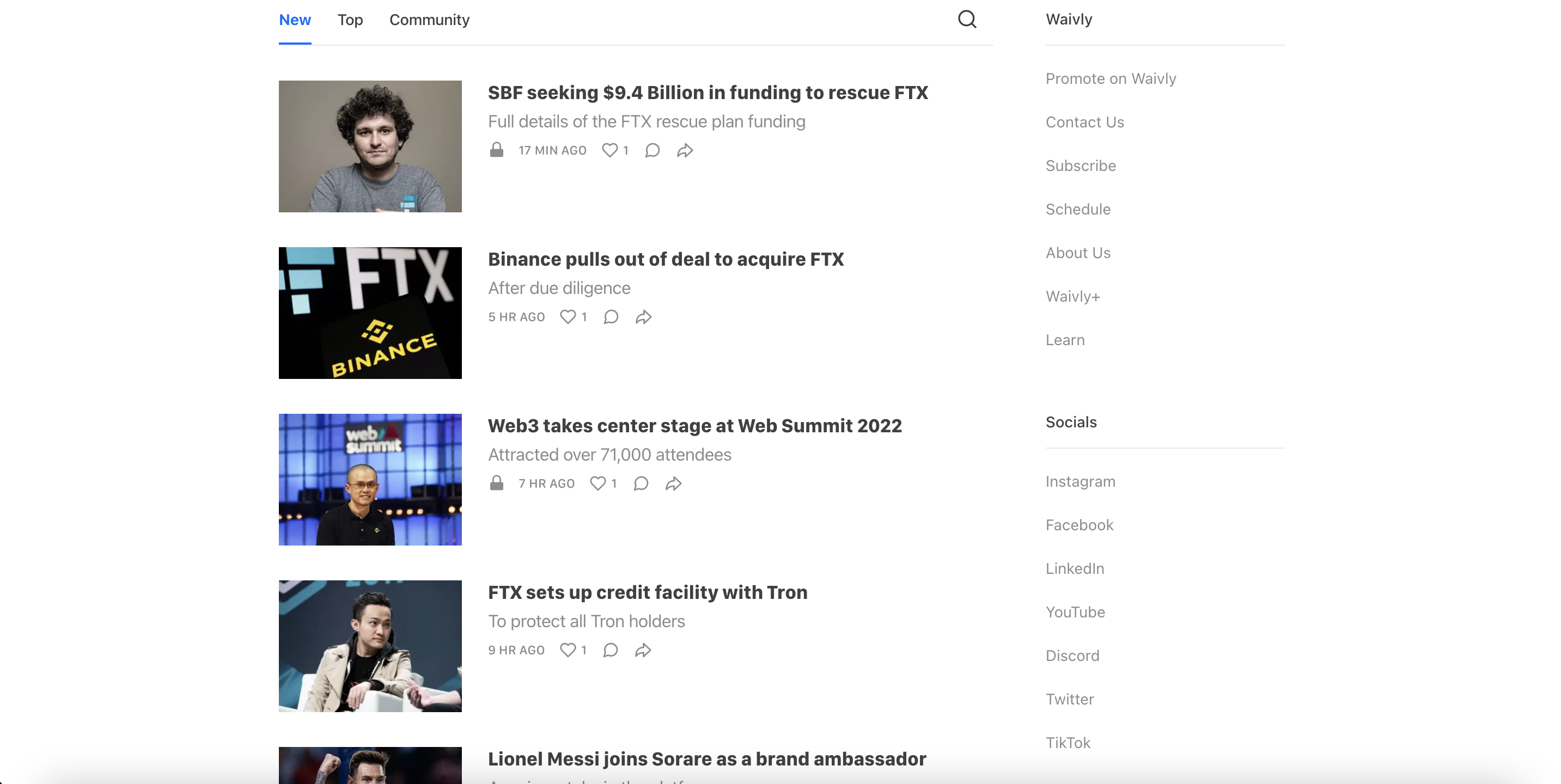Share the SBF seeking funding post
1561x784 pixels.
pos(685,150)
